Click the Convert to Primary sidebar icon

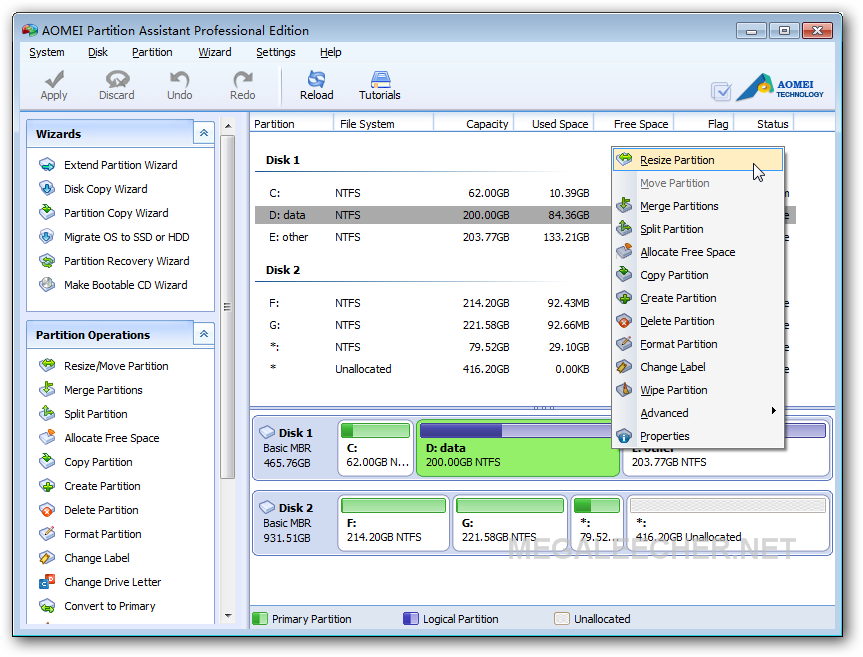47,606
